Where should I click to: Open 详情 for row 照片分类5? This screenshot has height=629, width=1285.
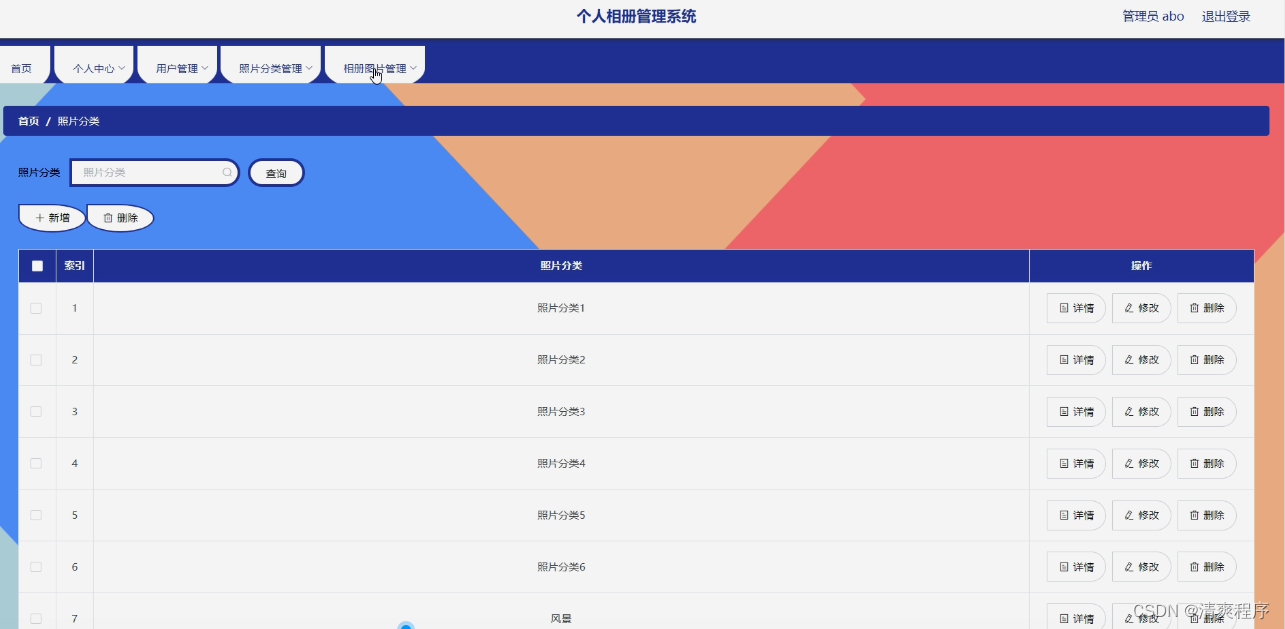coord(1076,515)
